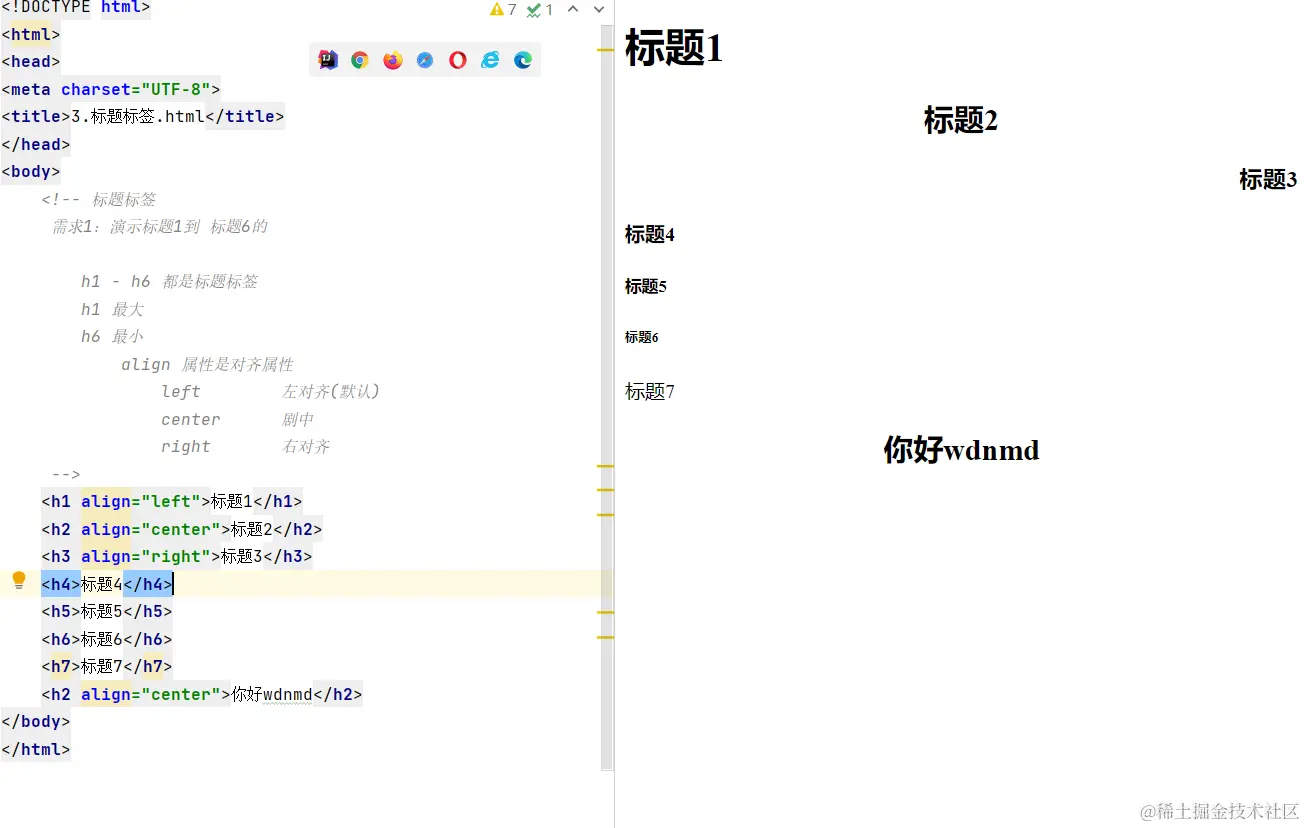1306x828 pixels.
Task: Click the green typo checkmark showing 1
Action: (x=540, y=10)
